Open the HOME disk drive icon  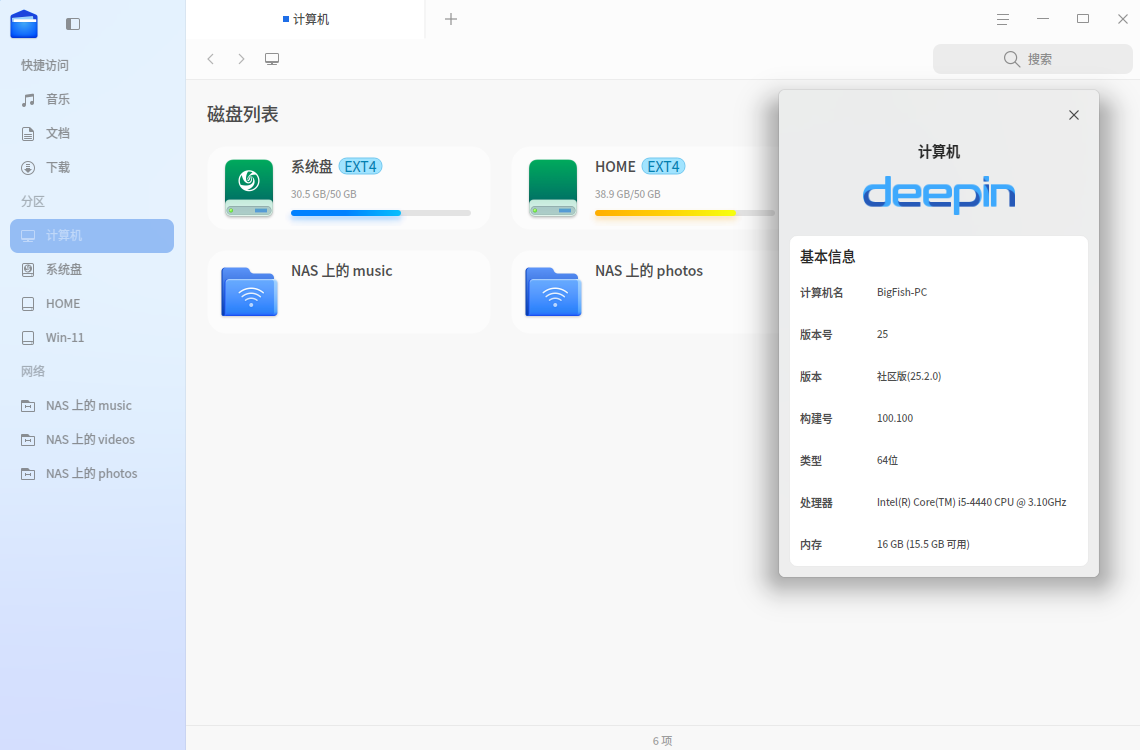click(x=553, y=188)
